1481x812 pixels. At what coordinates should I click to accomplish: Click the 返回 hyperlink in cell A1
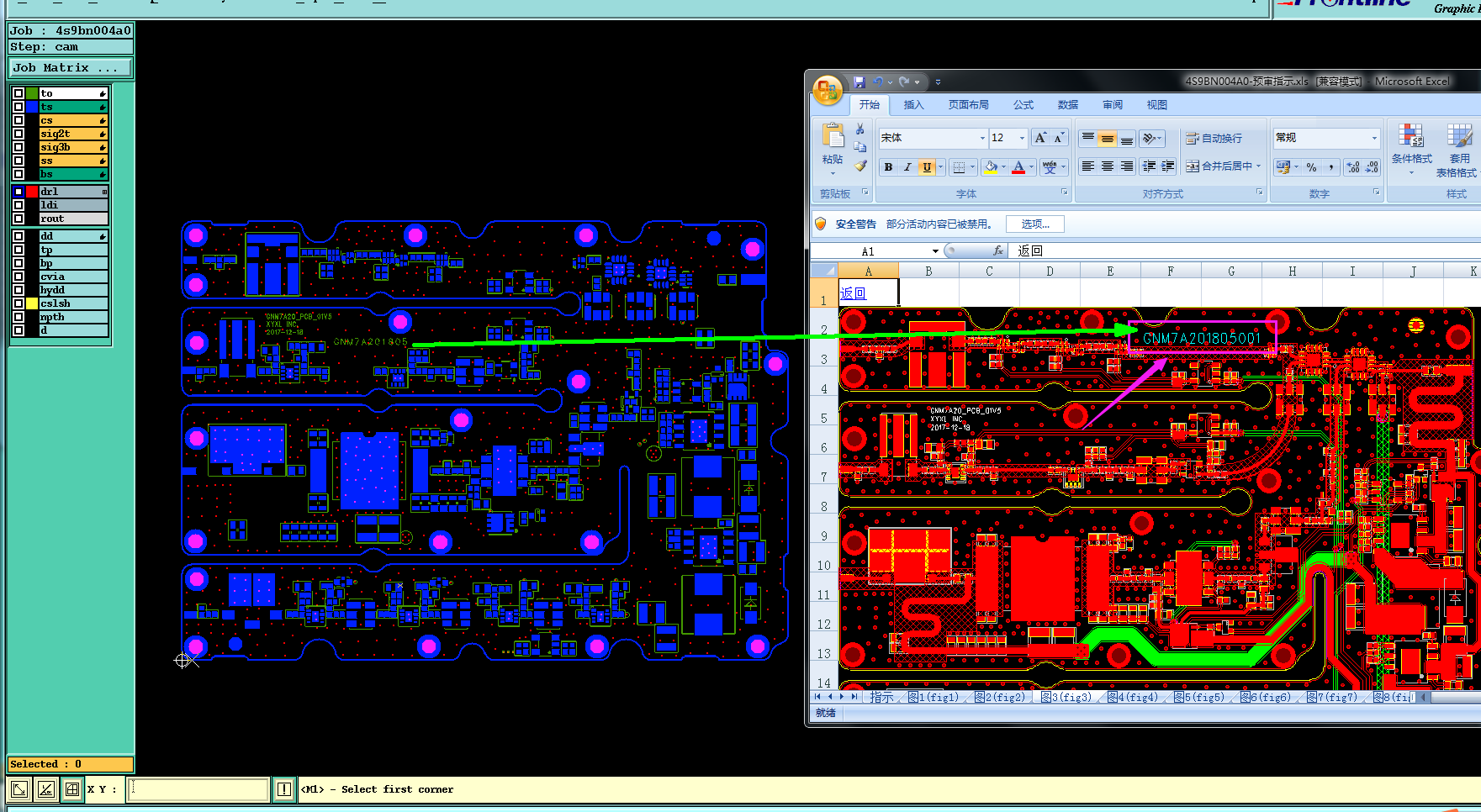(x=853, y=293)
